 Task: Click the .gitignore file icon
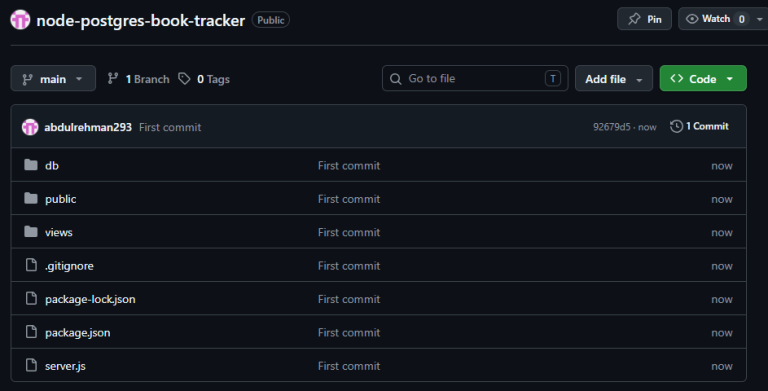[31, 265]
